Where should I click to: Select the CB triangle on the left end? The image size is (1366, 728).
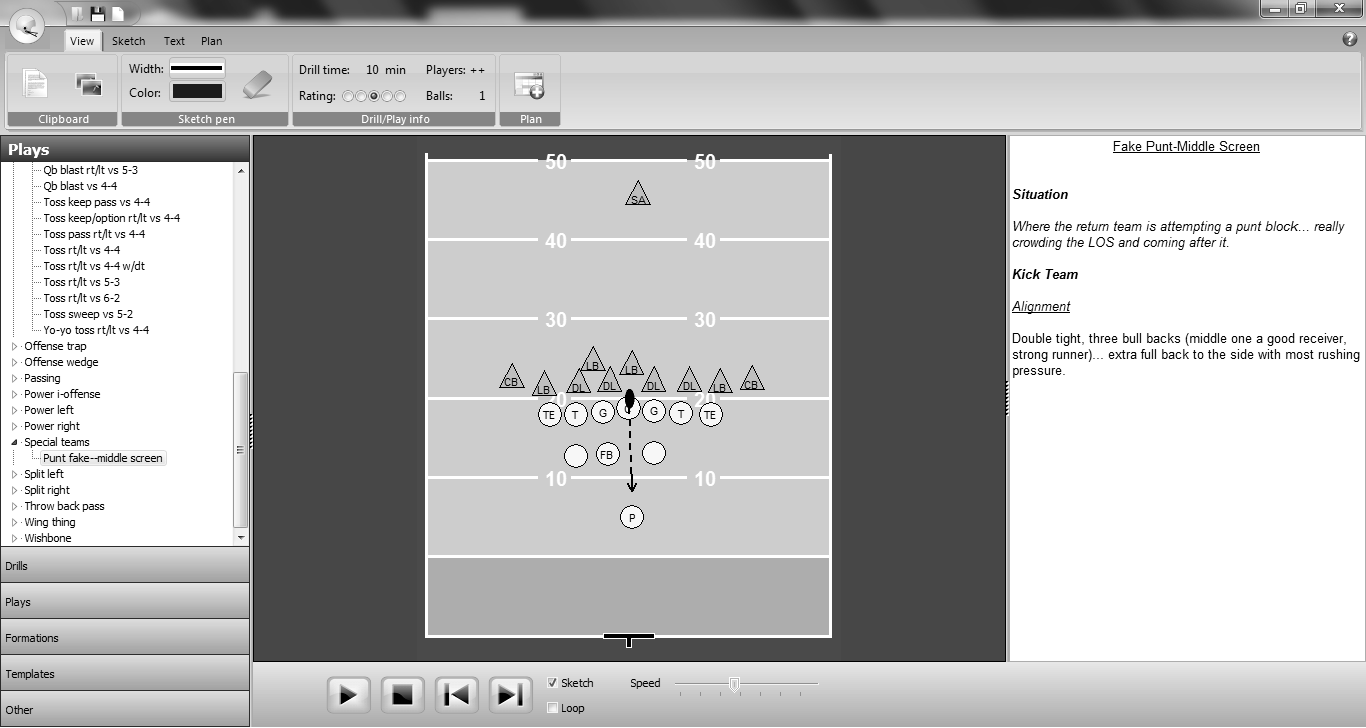click(512, 377)
